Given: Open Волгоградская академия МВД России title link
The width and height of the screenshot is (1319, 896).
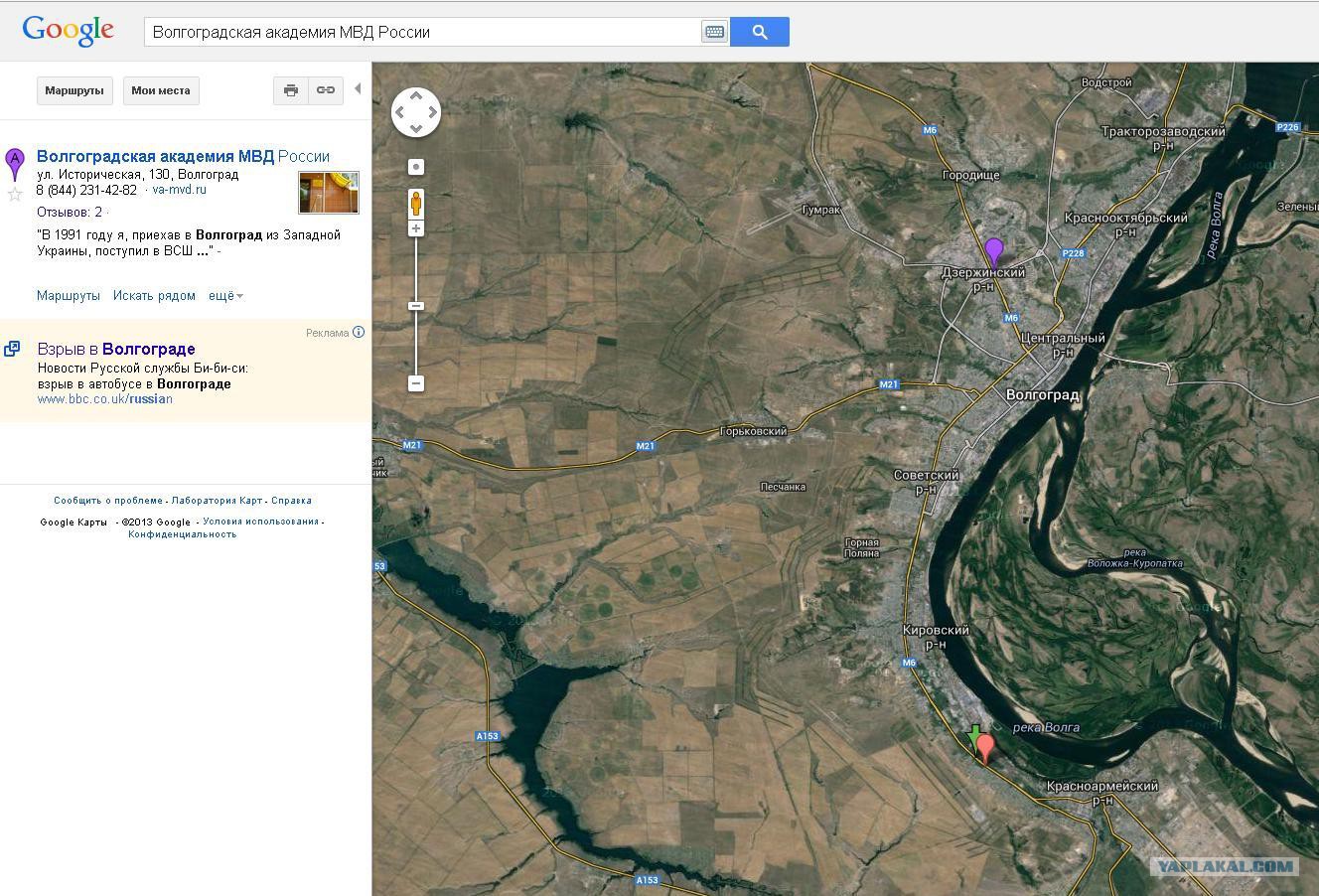Looking at the screenshot, I should tap(183, 156).
